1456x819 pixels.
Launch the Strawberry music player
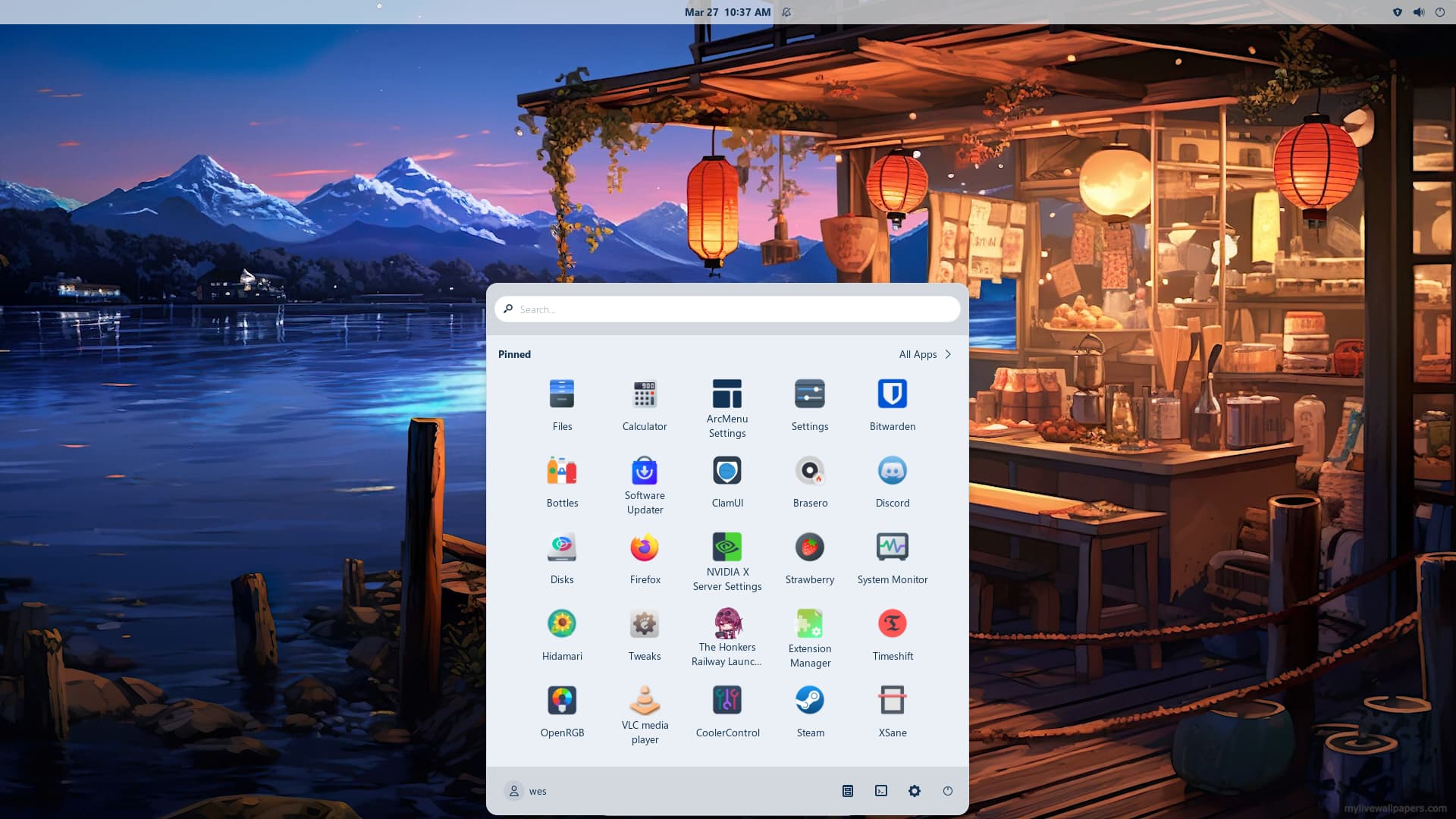pyautogui.click(x=809, y=558)
